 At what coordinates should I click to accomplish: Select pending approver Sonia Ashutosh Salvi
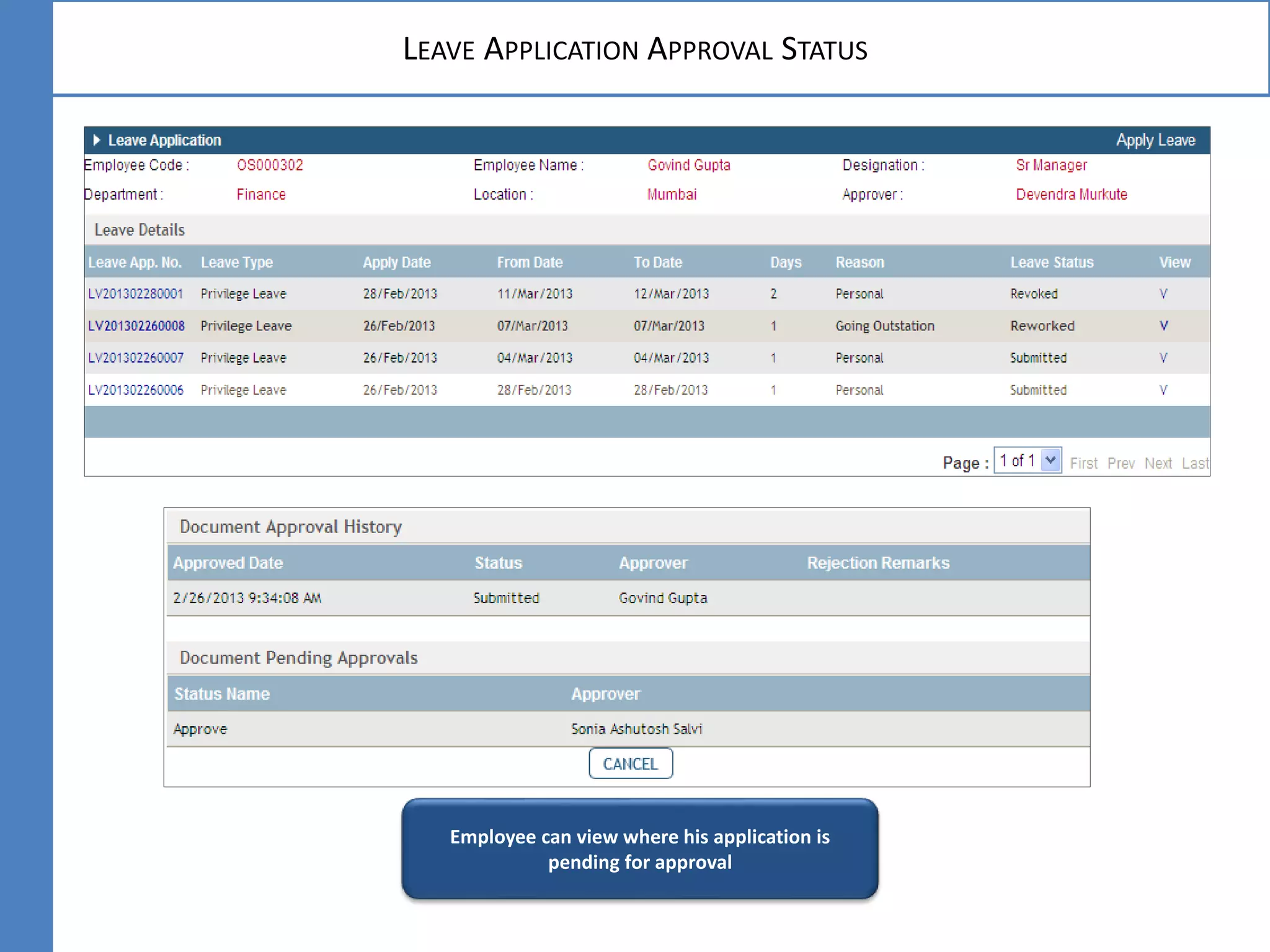pos(637,729)
